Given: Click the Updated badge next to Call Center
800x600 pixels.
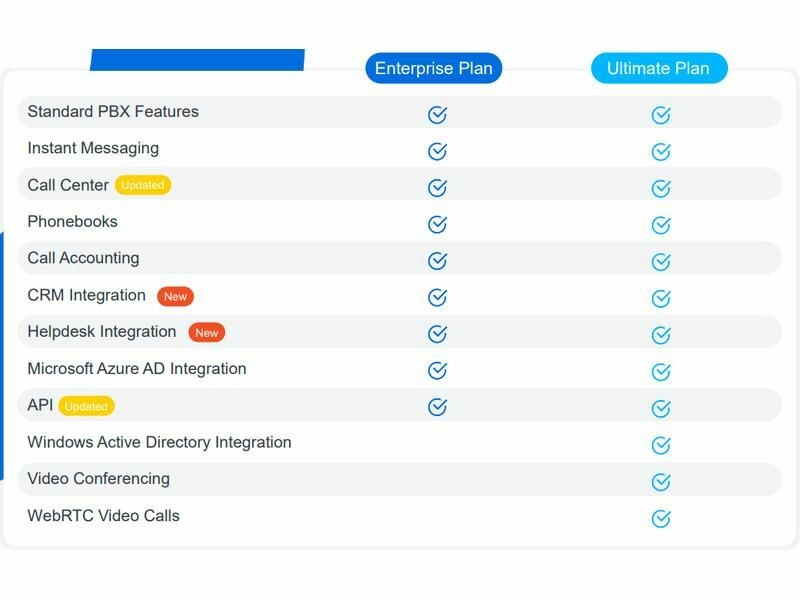Looking at the screenshot, I should (143, 185).
